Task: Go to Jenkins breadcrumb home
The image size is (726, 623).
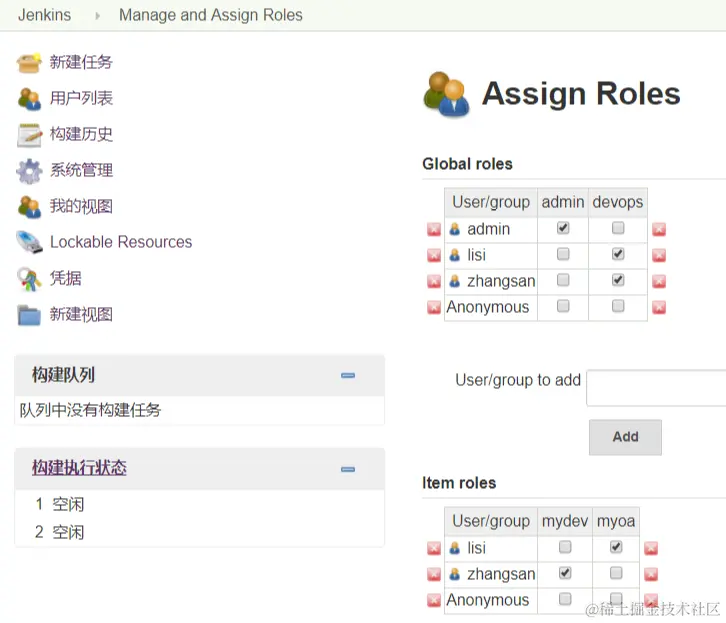Action: 44,15
